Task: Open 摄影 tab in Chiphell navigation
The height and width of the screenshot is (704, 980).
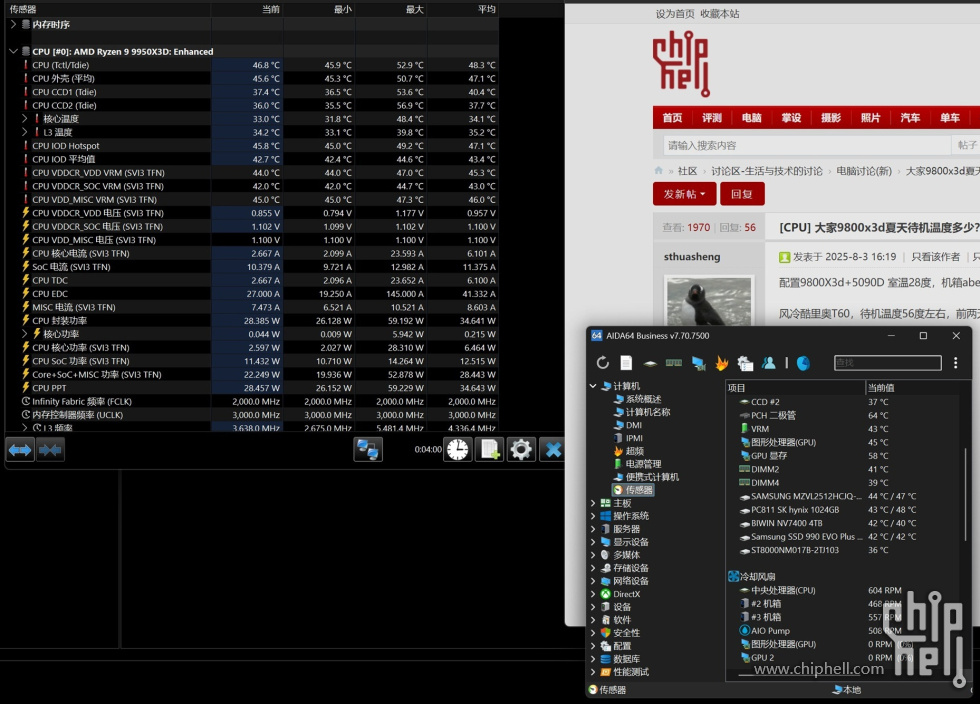Action: pos(831,118)
